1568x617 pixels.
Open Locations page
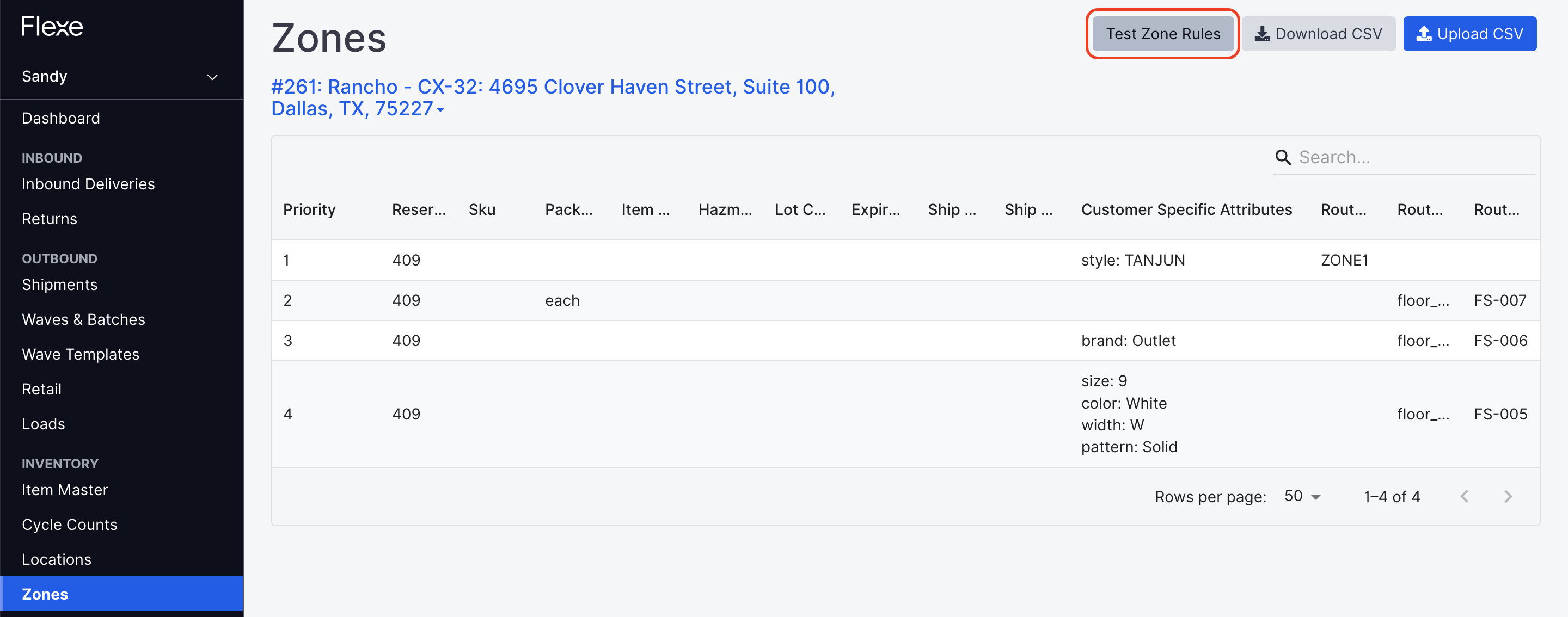(57, 559)
